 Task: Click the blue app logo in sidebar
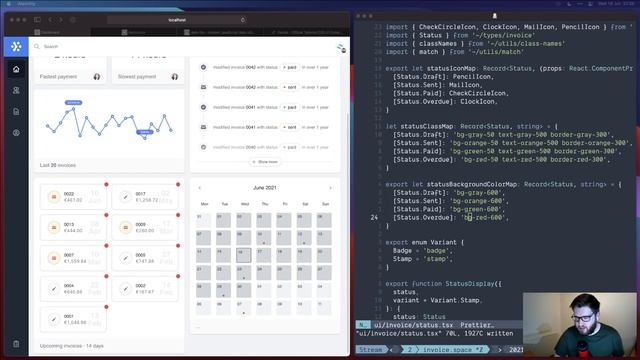(16, 47)
